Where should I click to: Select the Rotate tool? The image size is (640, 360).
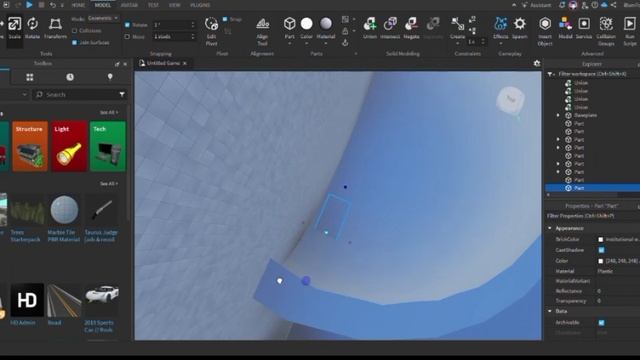pyautogui.click(x=33, y=27)
